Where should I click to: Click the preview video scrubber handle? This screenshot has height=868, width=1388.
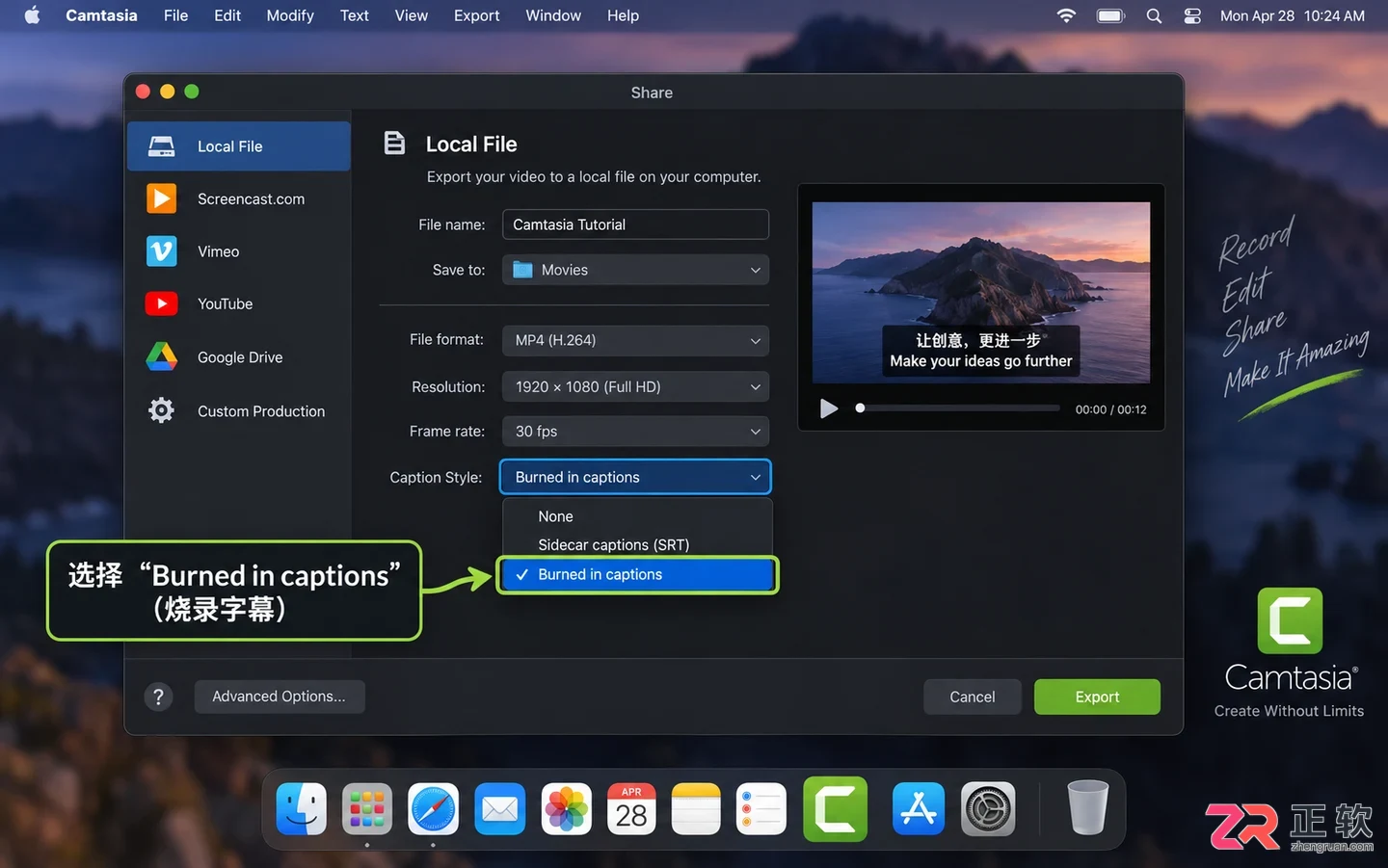pyautogui.click(x=860, y=408)
